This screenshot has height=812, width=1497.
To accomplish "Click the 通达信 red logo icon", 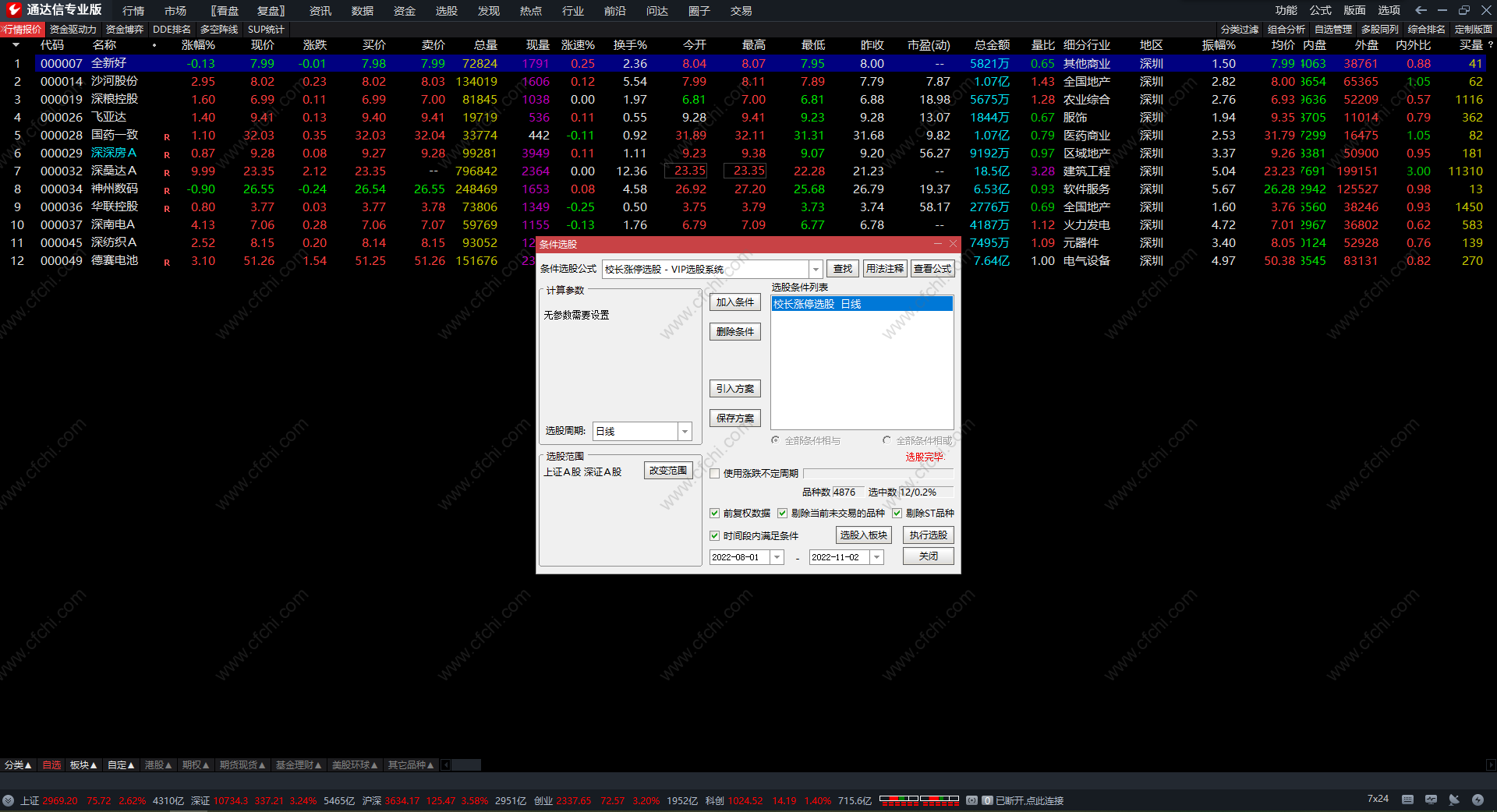I will click(13, 9).
